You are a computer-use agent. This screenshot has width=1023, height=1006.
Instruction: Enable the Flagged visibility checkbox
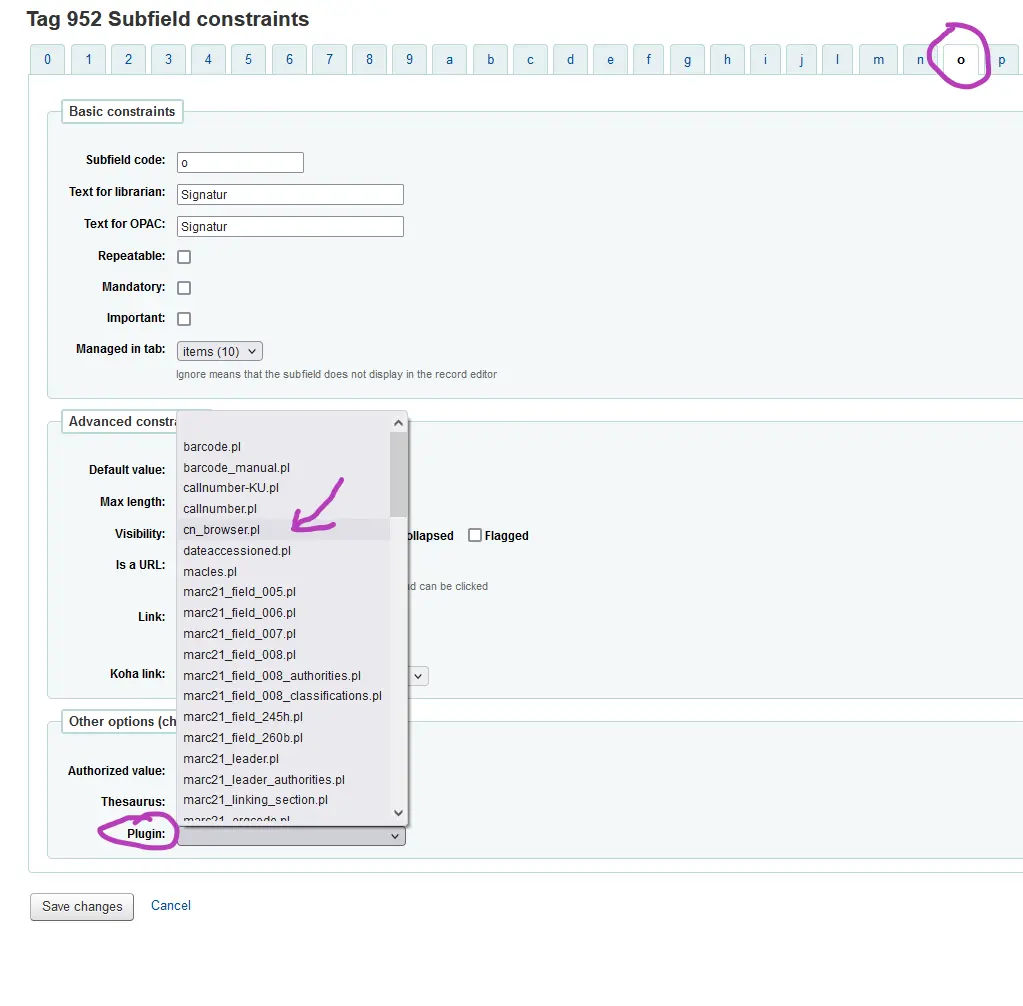(475, 535)
